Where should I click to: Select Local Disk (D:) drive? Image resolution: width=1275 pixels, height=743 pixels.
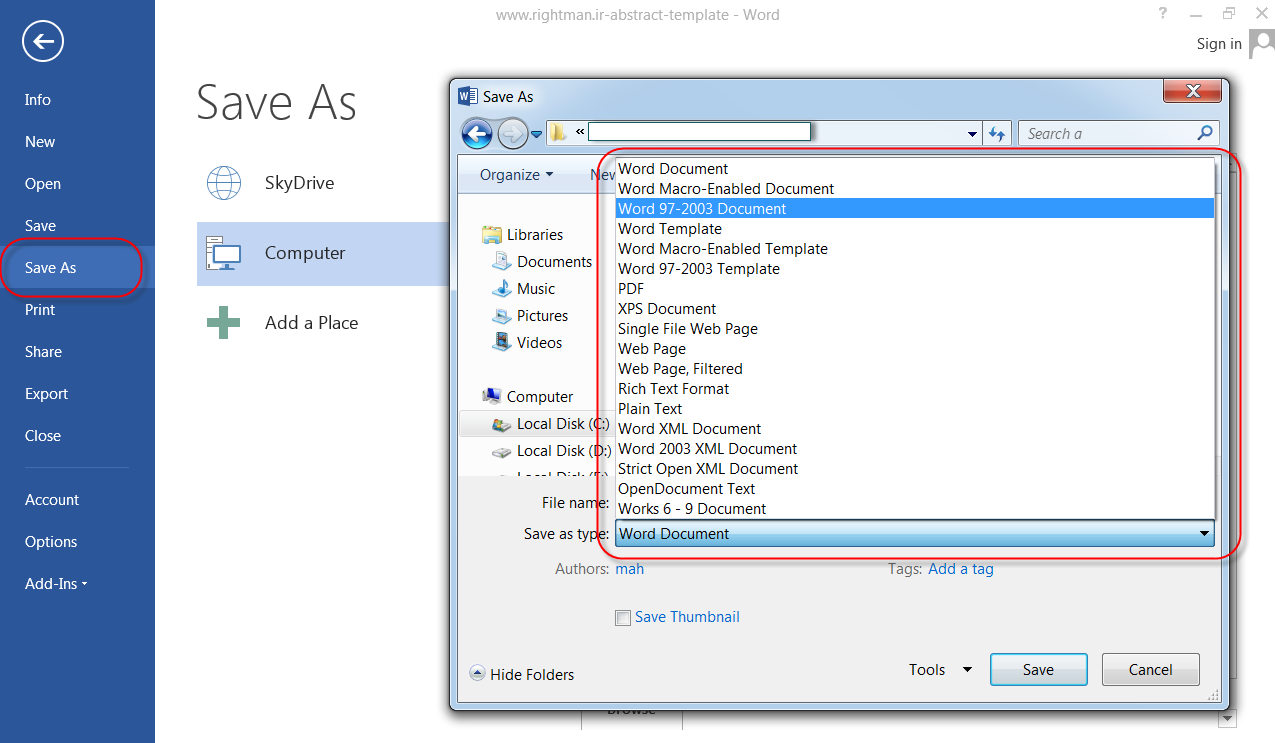[x=564, y=451]
